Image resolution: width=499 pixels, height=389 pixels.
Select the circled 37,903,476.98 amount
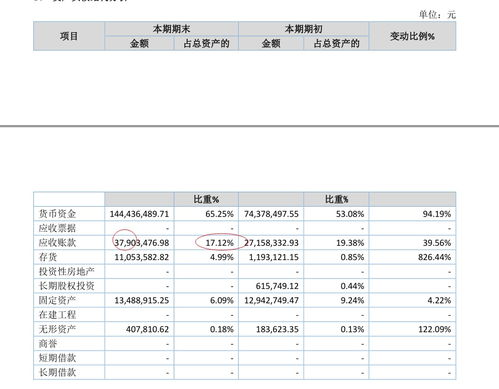[x=142, y=243]
